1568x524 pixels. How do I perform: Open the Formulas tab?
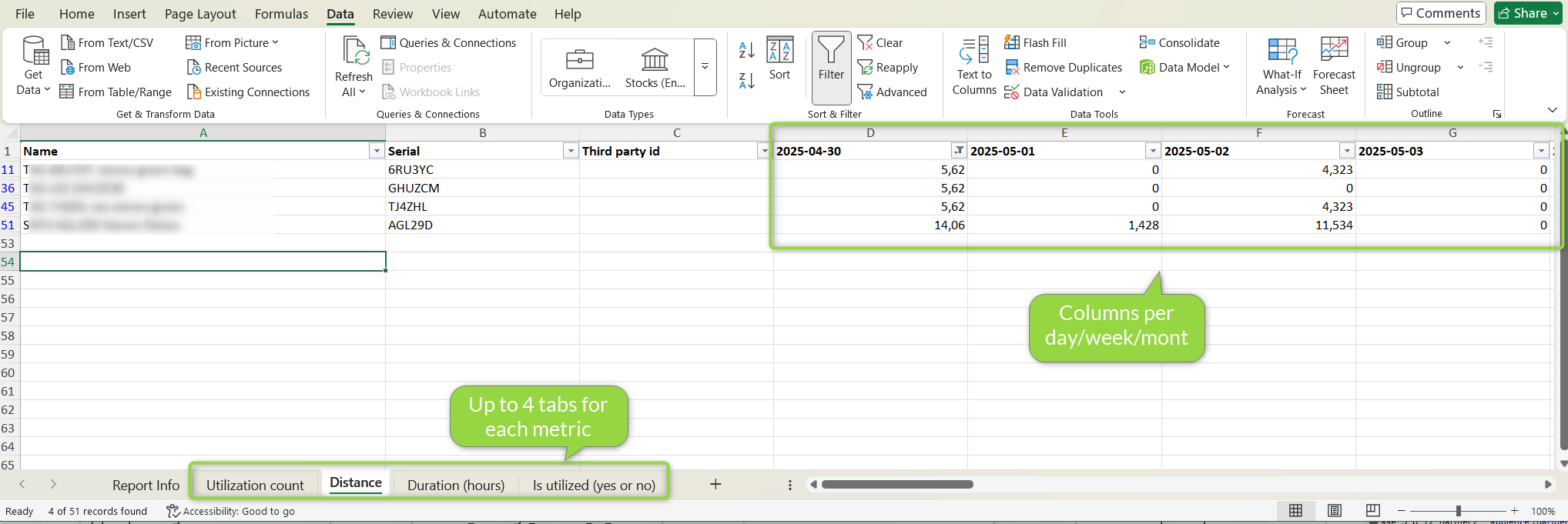point(281,14)
